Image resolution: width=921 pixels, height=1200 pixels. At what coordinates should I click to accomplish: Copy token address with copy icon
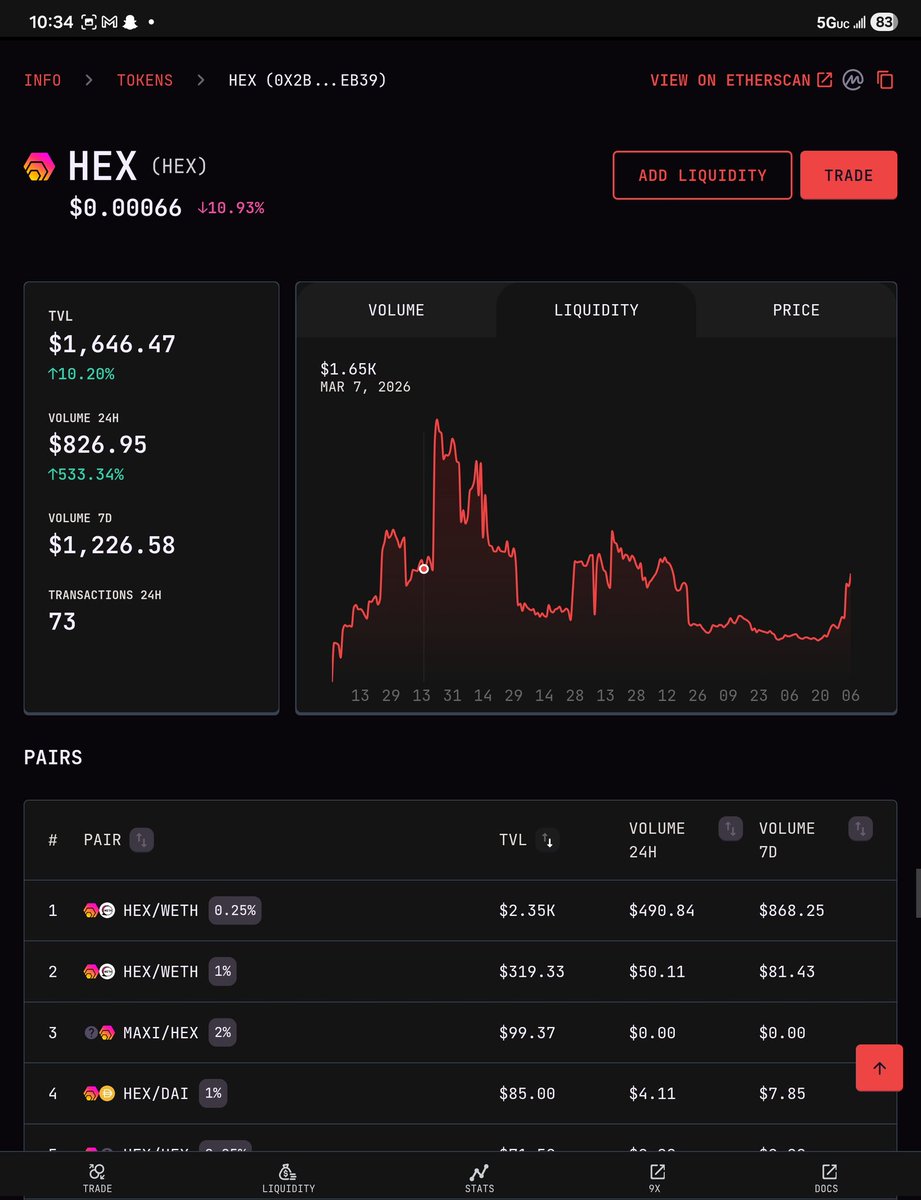point(885,80)
